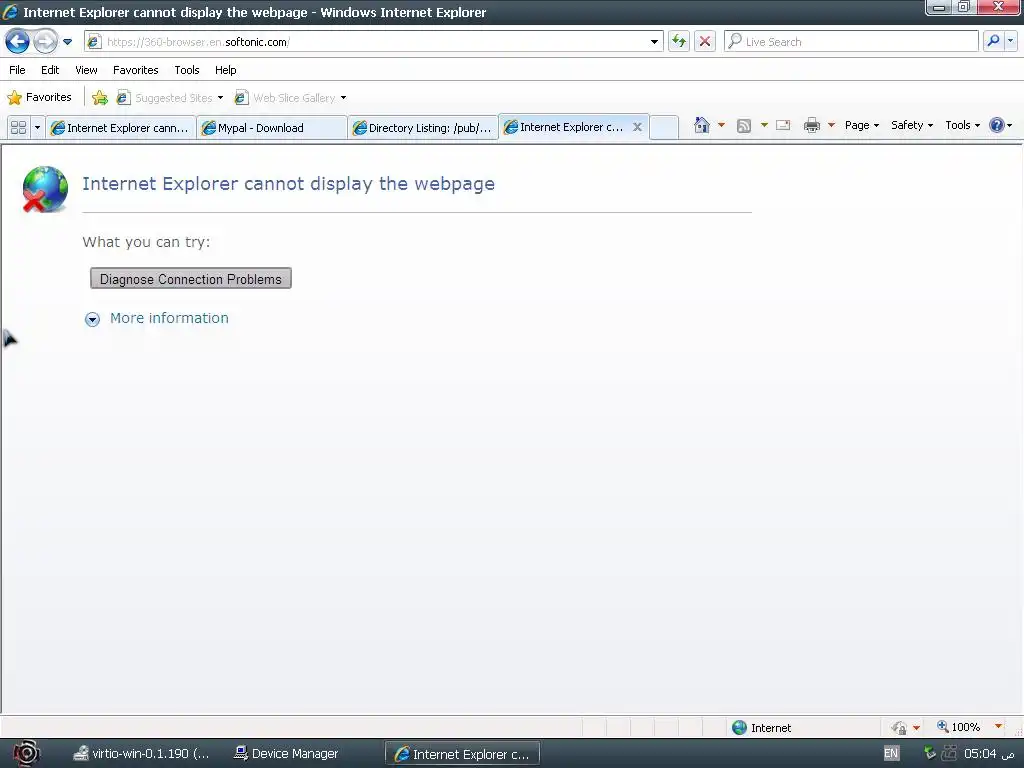Expand the address bar history dropdown
The width and height of the screenshot is (1024, 768).
654,42
